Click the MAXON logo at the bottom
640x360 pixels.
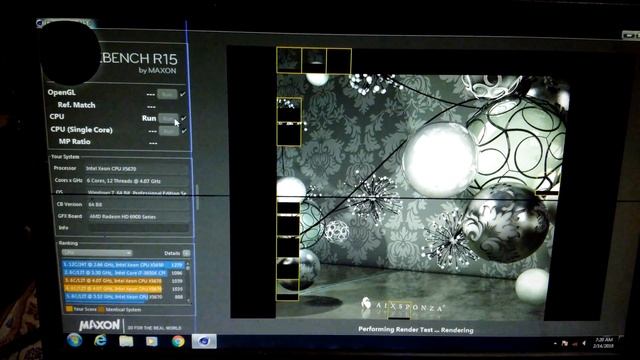100,325
